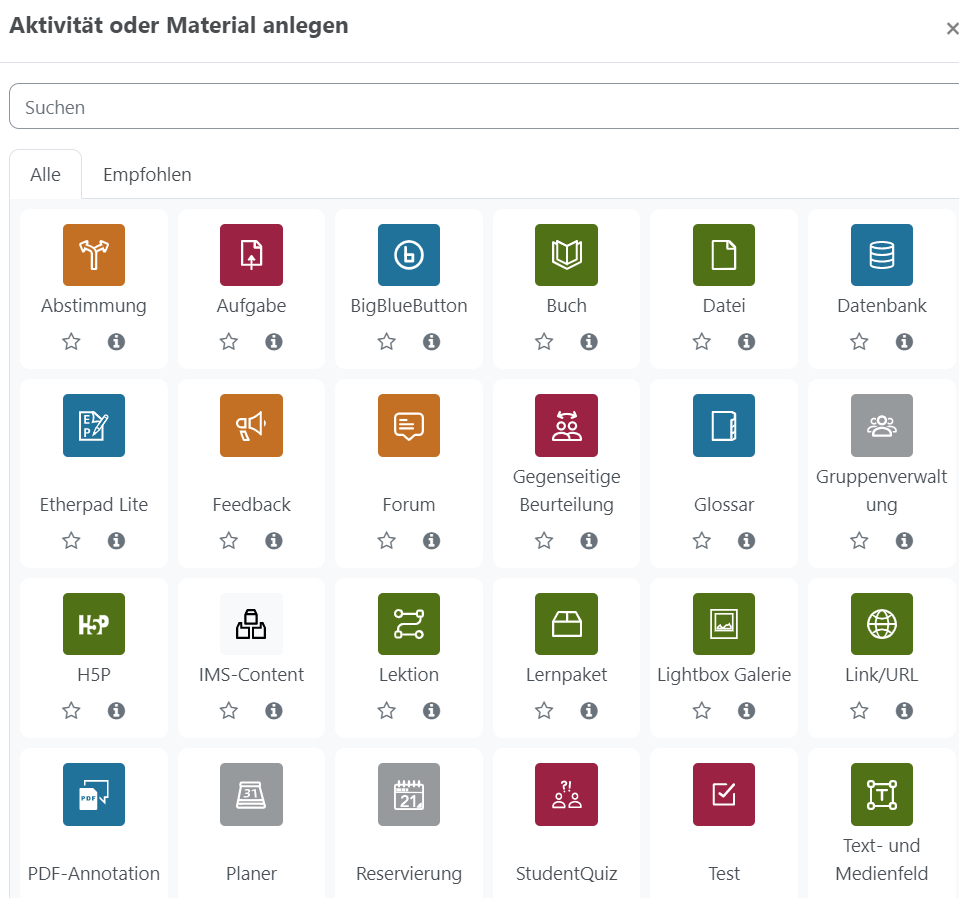Expand information about Lektion
Image resolution: width=959 pixels, height=898 pixels.
click(x=431, y=711)
